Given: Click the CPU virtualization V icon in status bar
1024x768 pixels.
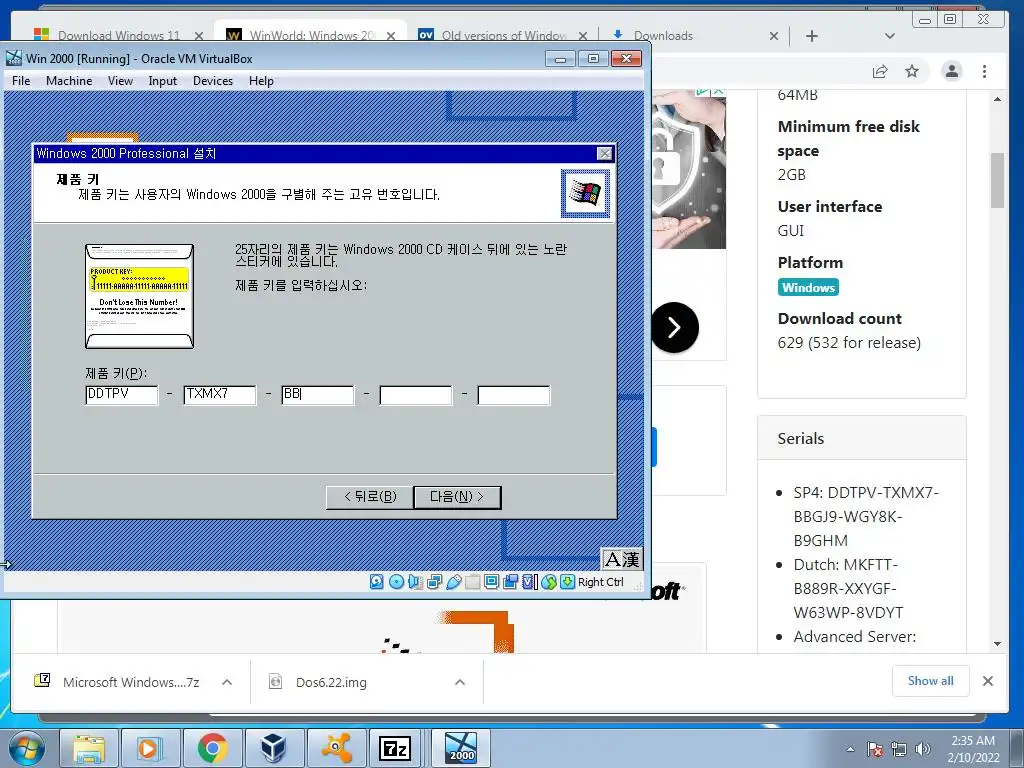Looking at the screenshot, I should pos(530,582).
